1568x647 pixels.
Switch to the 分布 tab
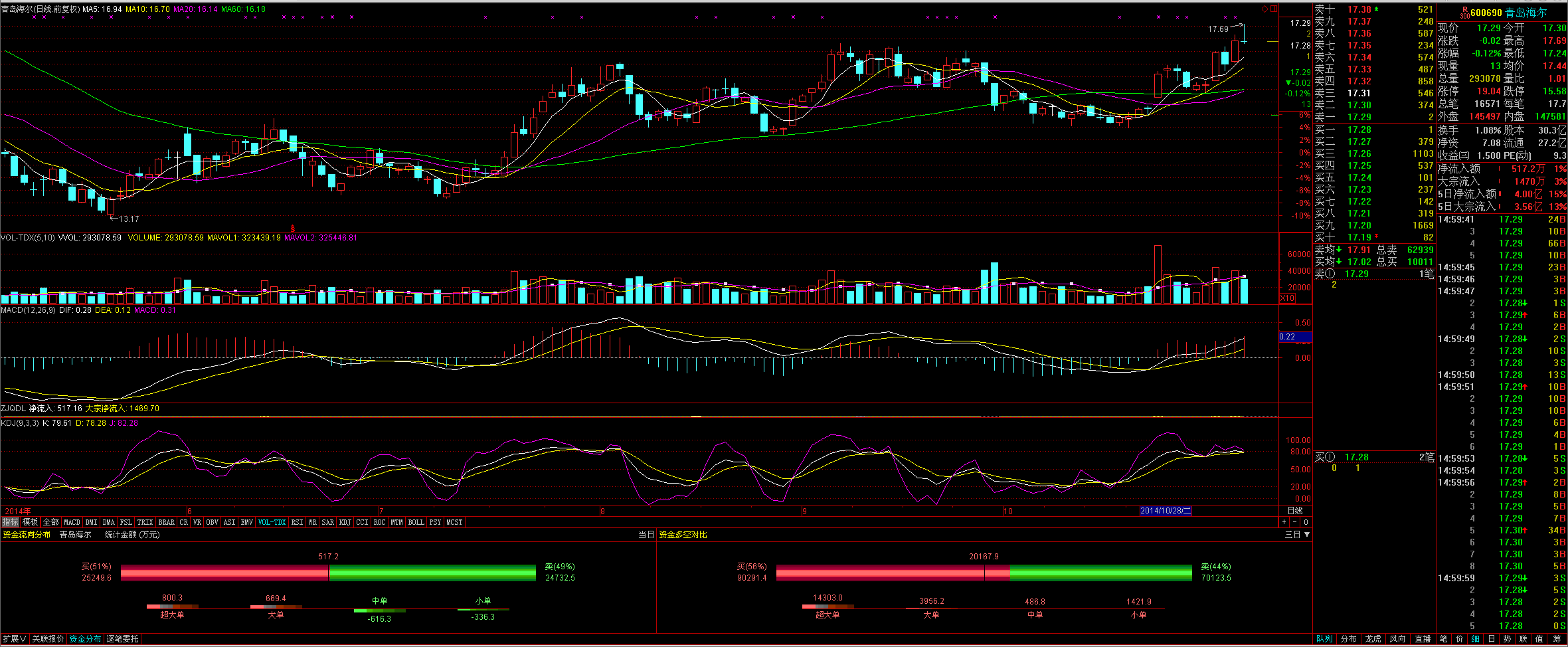[x=1349, y=639]
